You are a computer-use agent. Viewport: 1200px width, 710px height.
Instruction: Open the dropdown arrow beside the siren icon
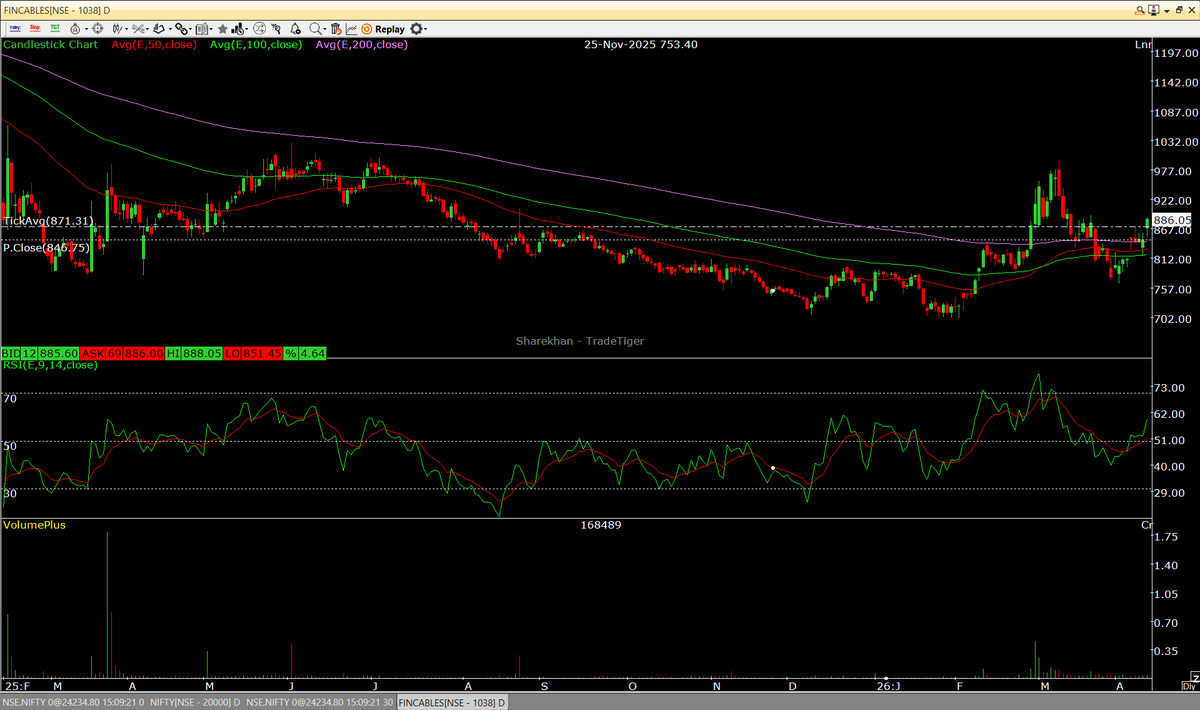pos(86,30)
